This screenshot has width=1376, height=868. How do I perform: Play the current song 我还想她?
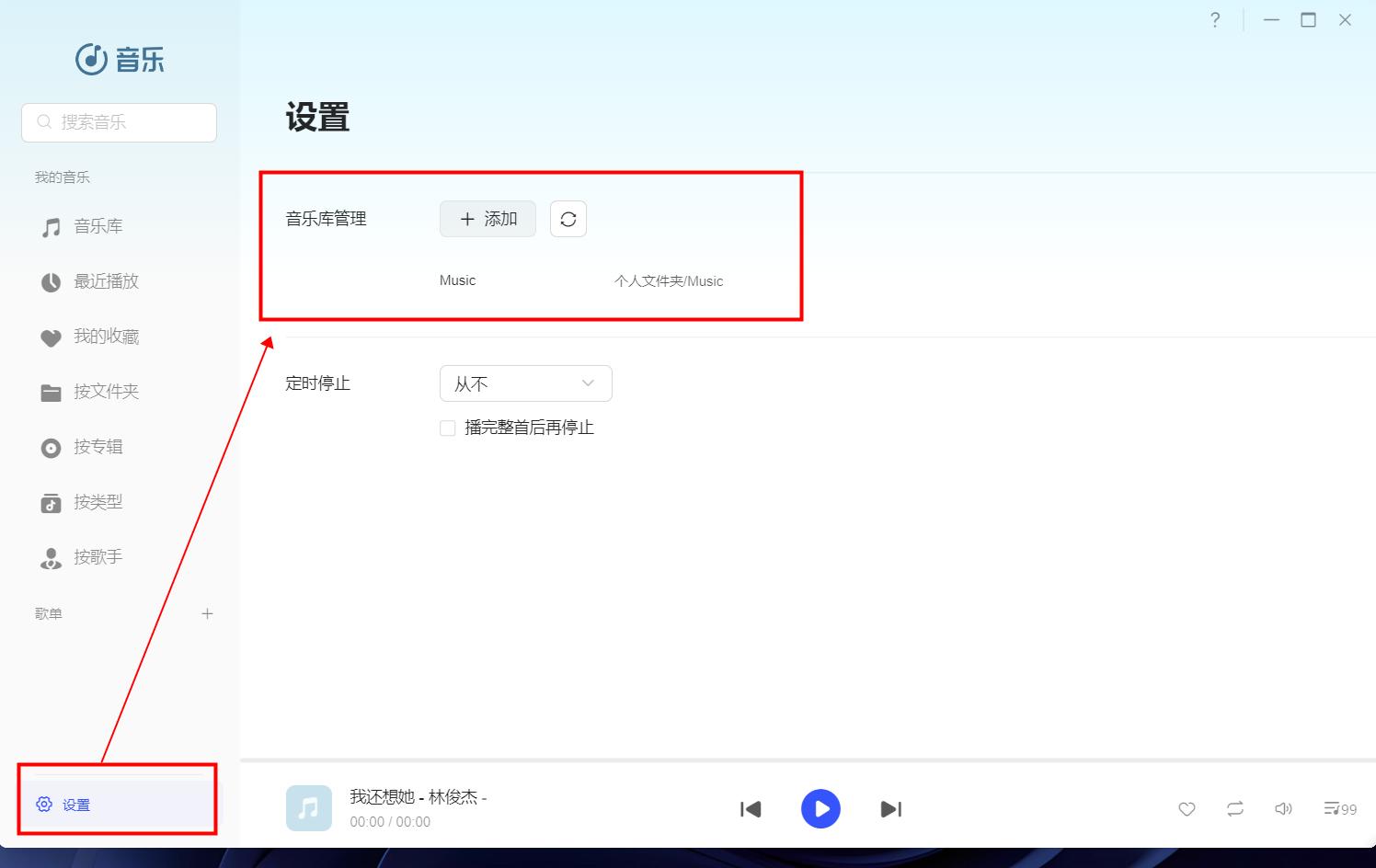tap(820, 809)
